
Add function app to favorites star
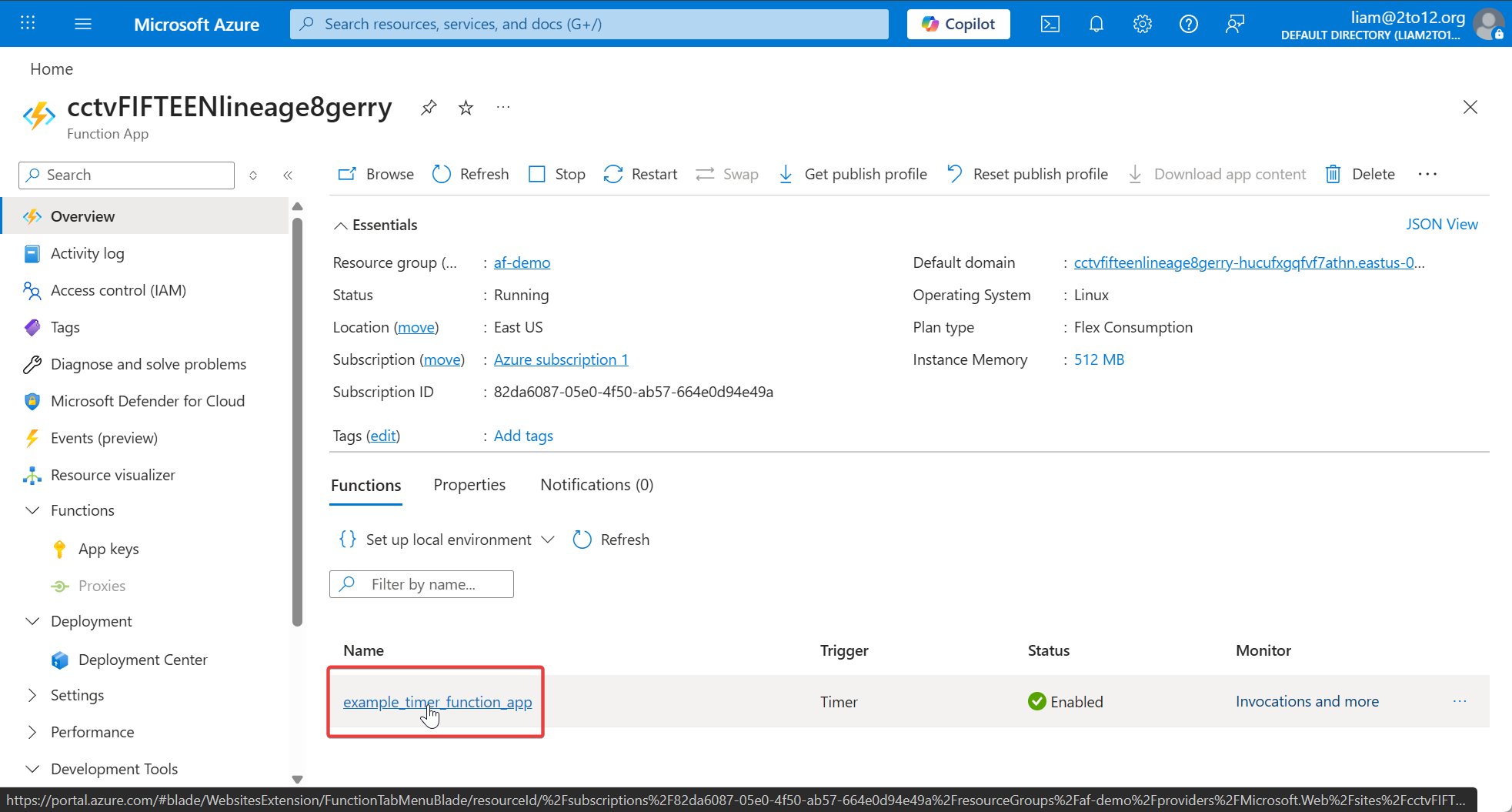click(x=466, y=108)
